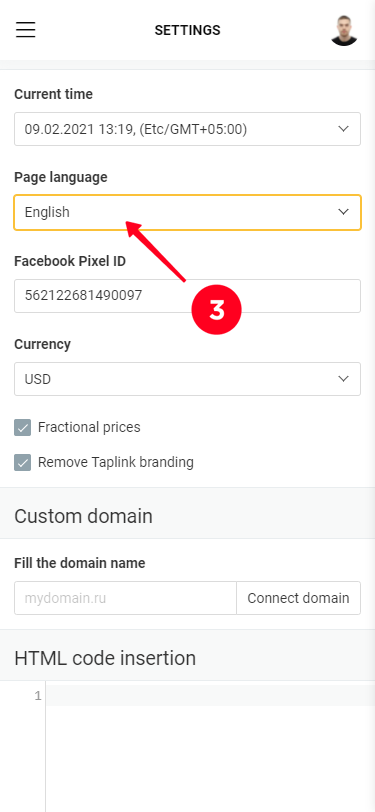This screenshot has height=812, width=375.
Task: Open the user profile avatar
Action: pyautogui.click(x=344, y=30)
